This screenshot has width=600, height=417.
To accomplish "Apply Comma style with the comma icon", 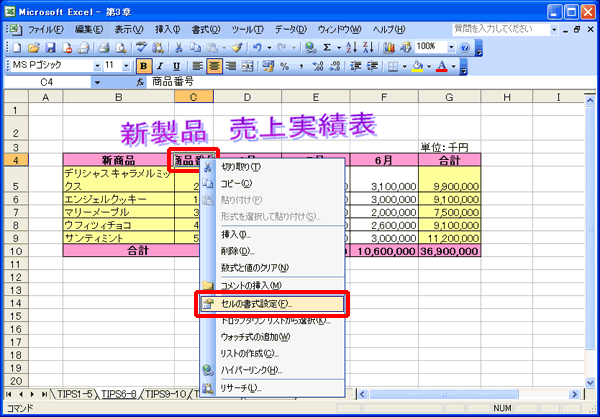I will tap(301, 67).
